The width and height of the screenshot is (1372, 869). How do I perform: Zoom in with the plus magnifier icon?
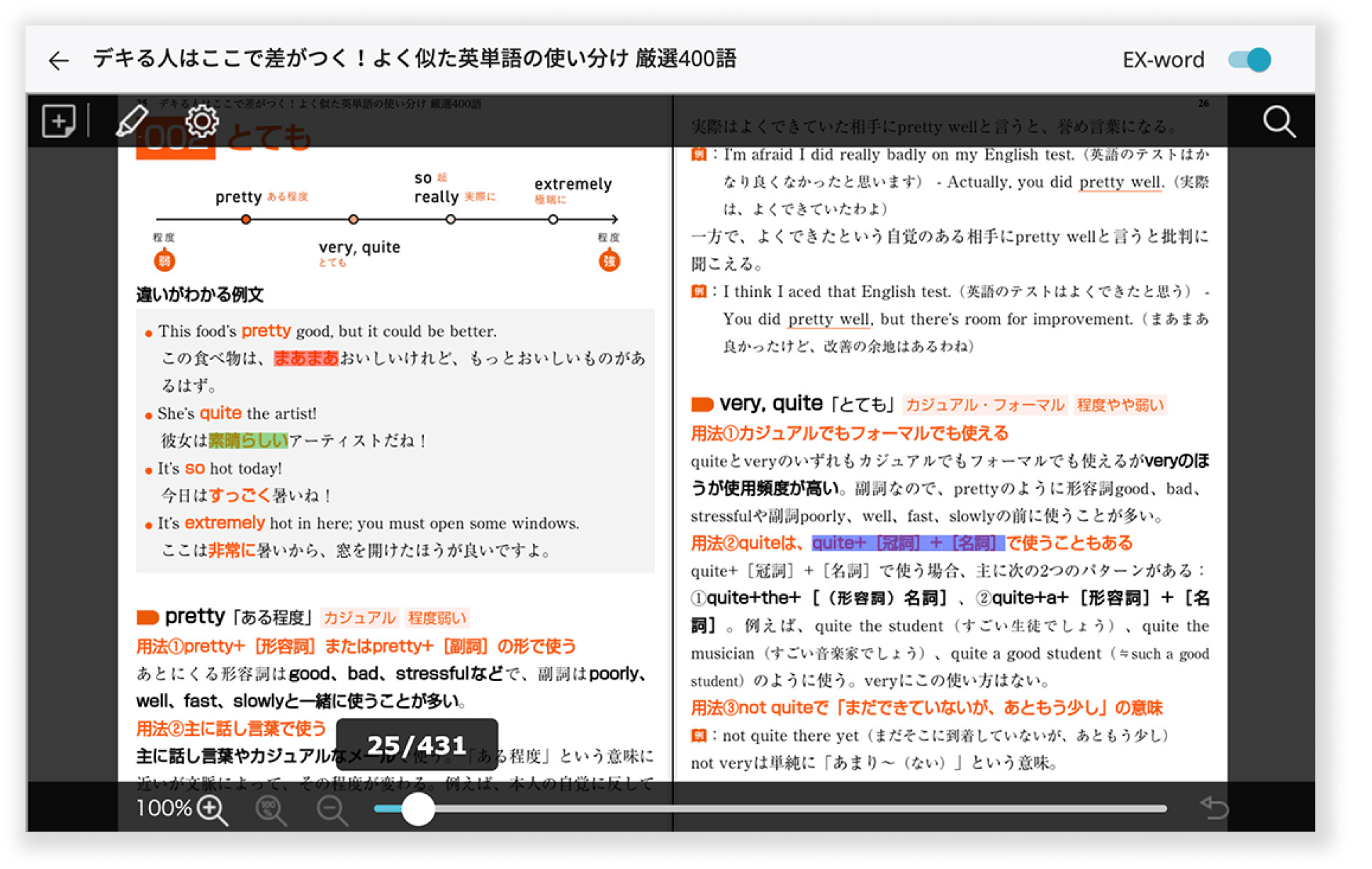[209, 807]
